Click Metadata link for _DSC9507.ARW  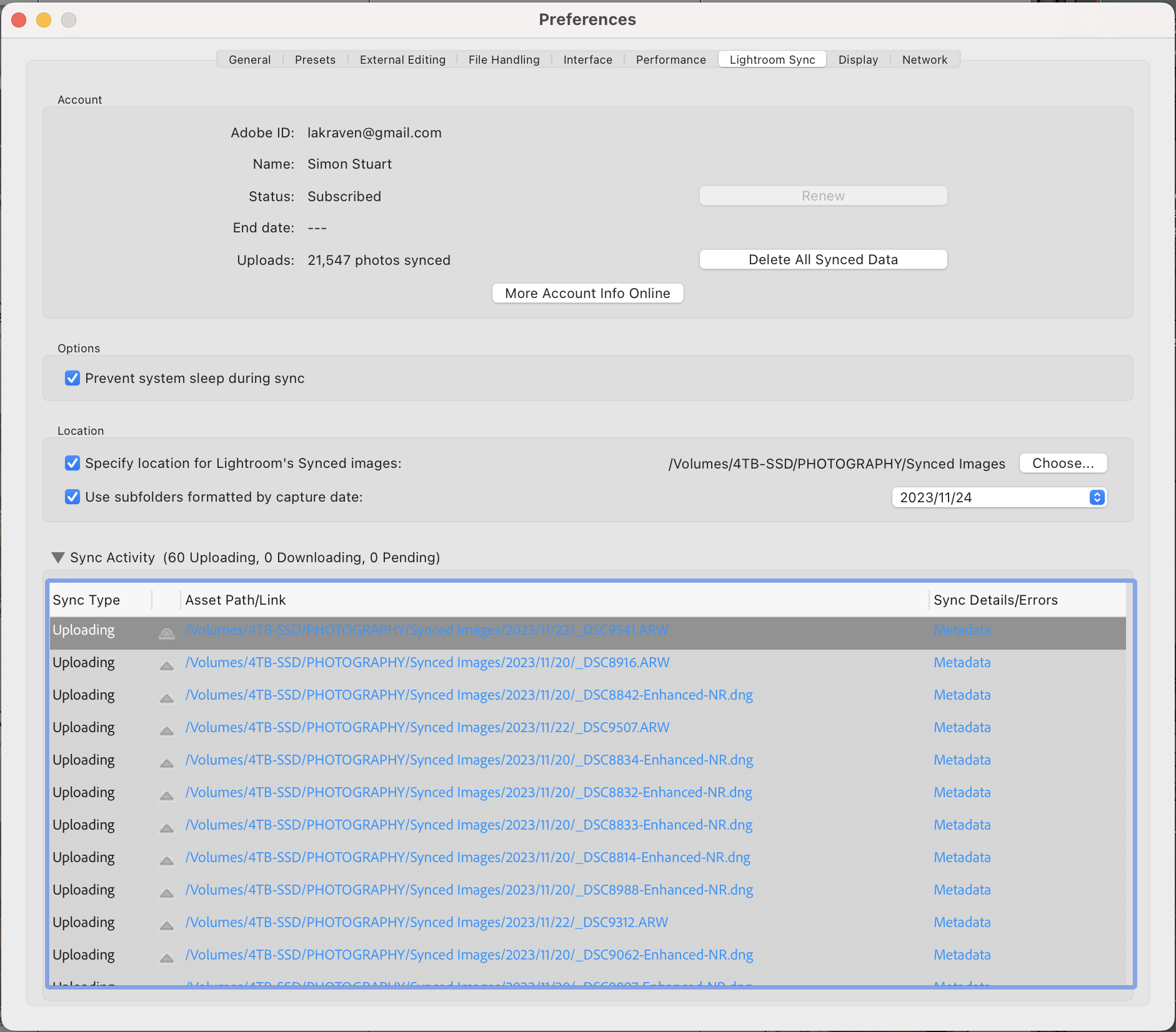pyautogui.click(x=962, y=727)
